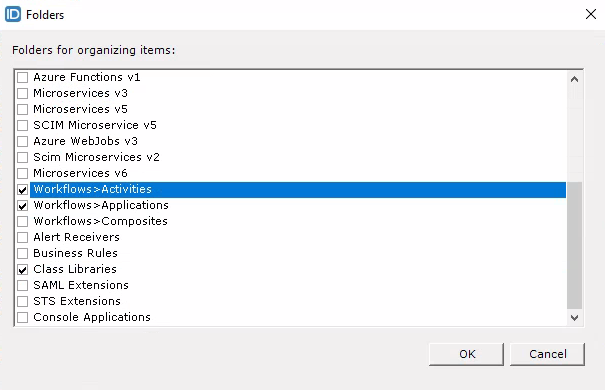Select the Azure WebJobs v3 list item
Viewport: 605px width, 390px height.
pyautogui.click(x=85, y=141)
